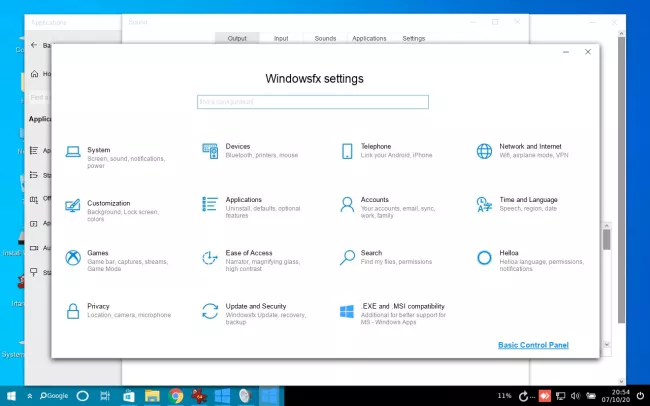Click the Devices icon

coord(210,151)
